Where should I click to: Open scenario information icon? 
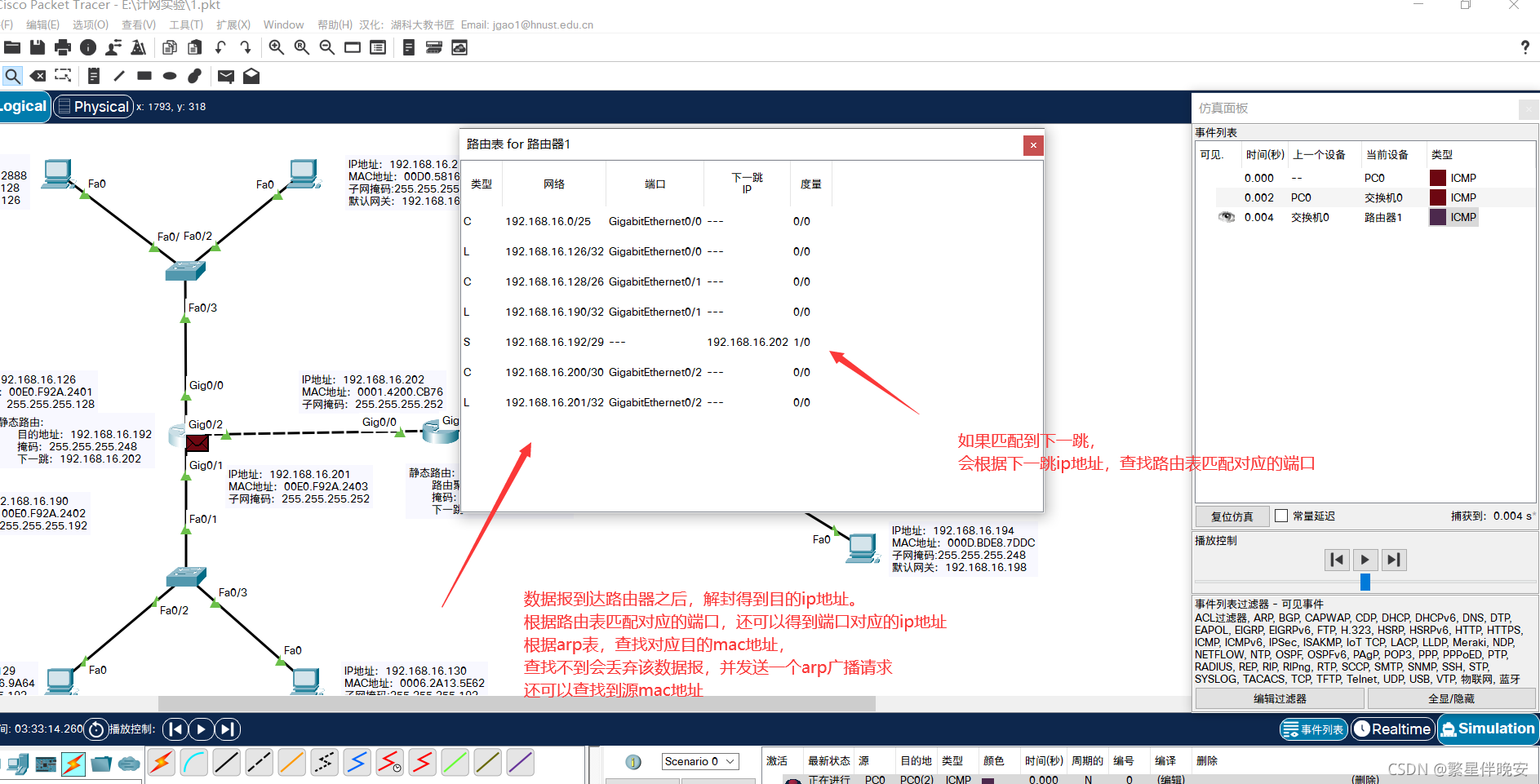pyautogui.click(x=633, y=762)
